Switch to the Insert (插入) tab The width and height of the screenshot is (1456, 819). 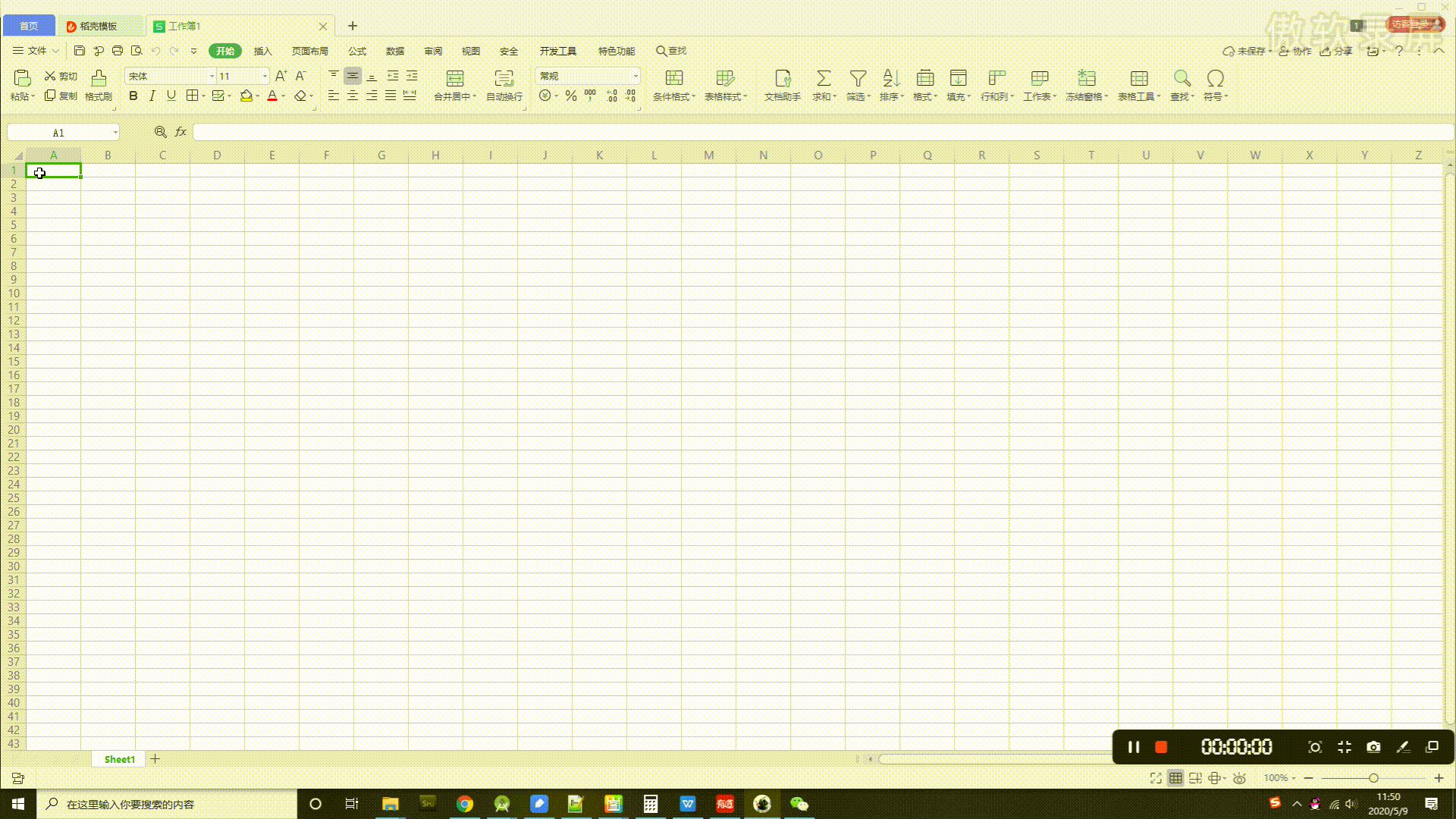click(262, 51)
